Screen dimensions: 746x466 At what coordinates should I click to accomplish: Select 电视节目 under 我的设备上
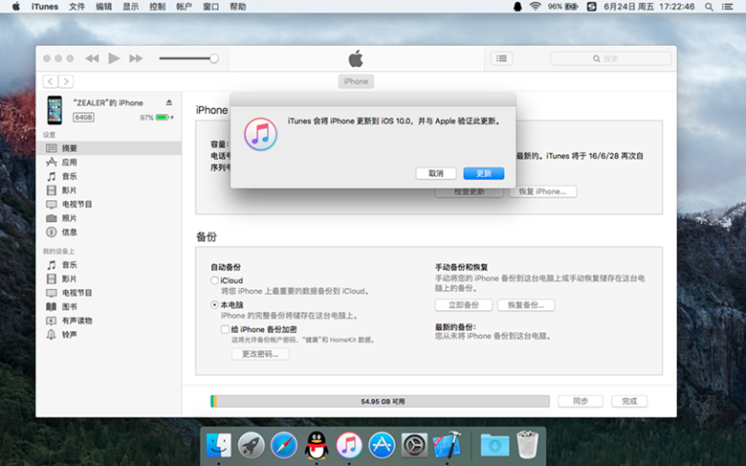point(109,293)
